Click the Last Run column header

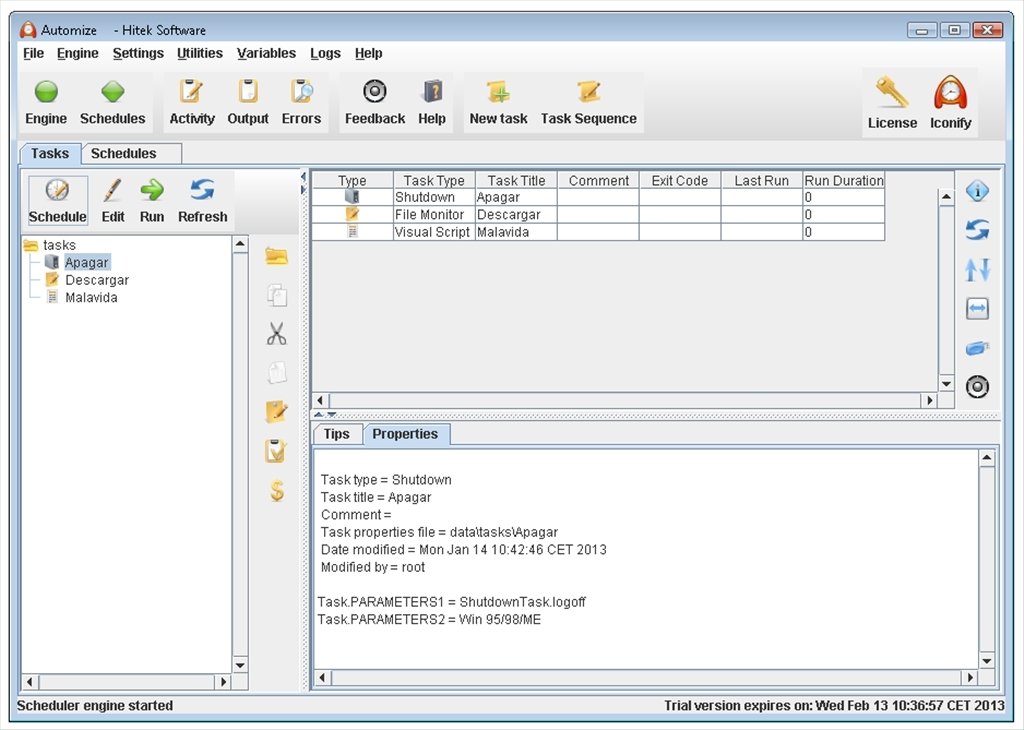click(761, 180)
